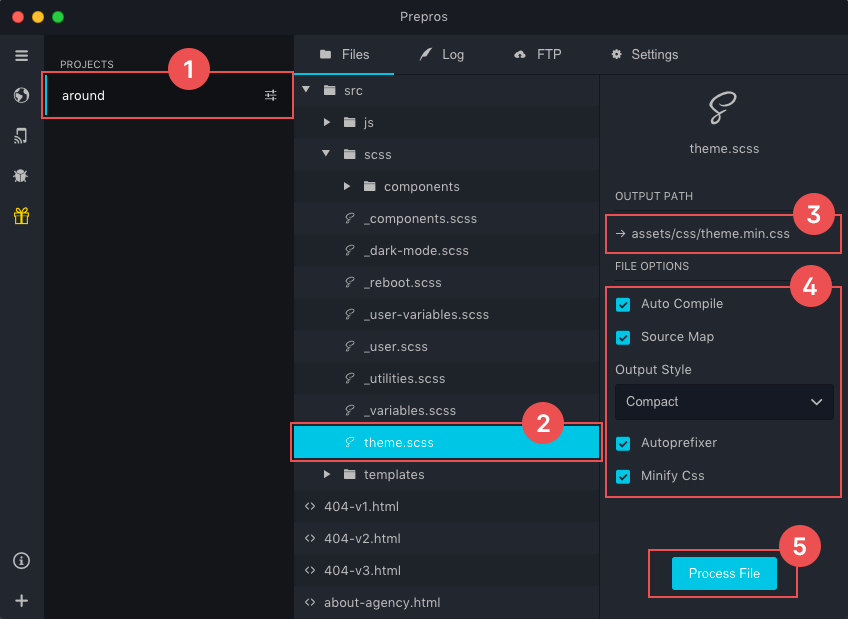Turn off Minify Css
Image resolution: width=848 pixels, height=619 pixels.
pyautogui.click(x=625, y=476)
